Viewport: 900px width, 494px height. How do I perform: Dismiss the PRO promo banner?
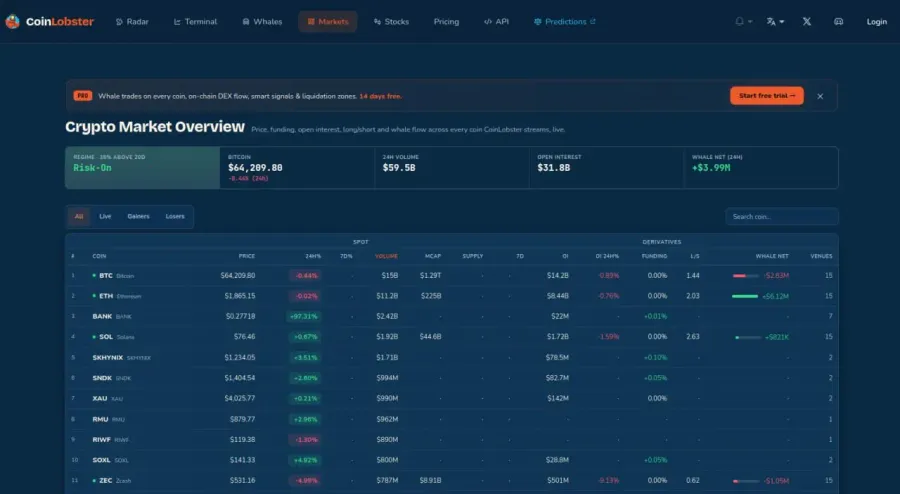tap(820, 96)
